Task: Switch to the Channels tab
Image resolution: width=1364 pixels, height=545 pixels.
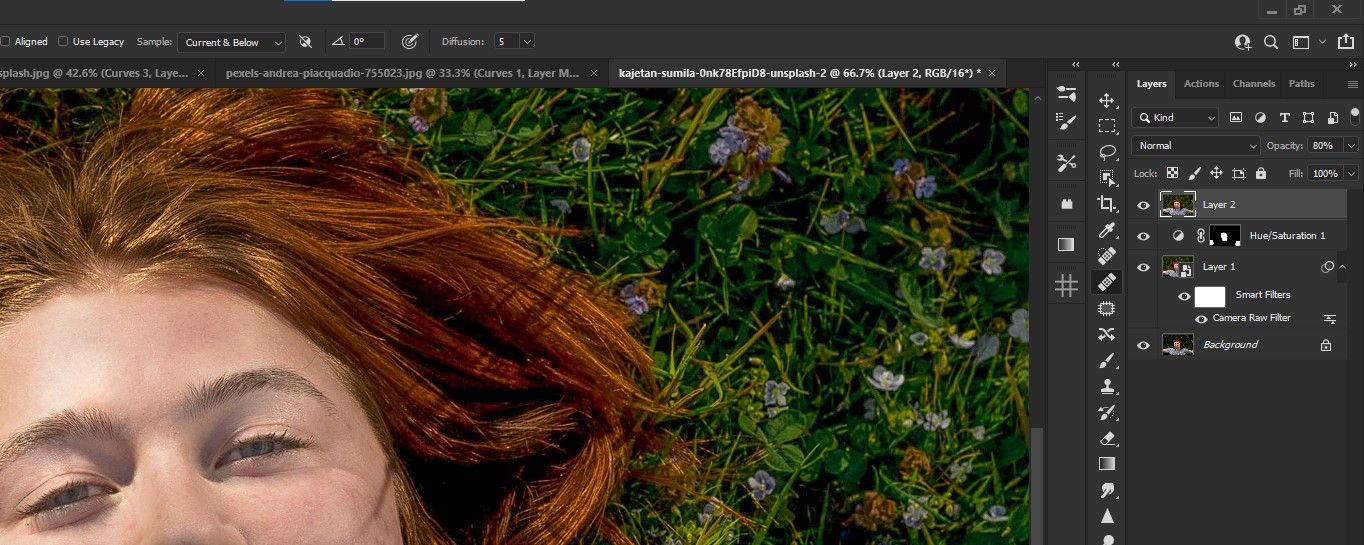Action: (1253, 84)
